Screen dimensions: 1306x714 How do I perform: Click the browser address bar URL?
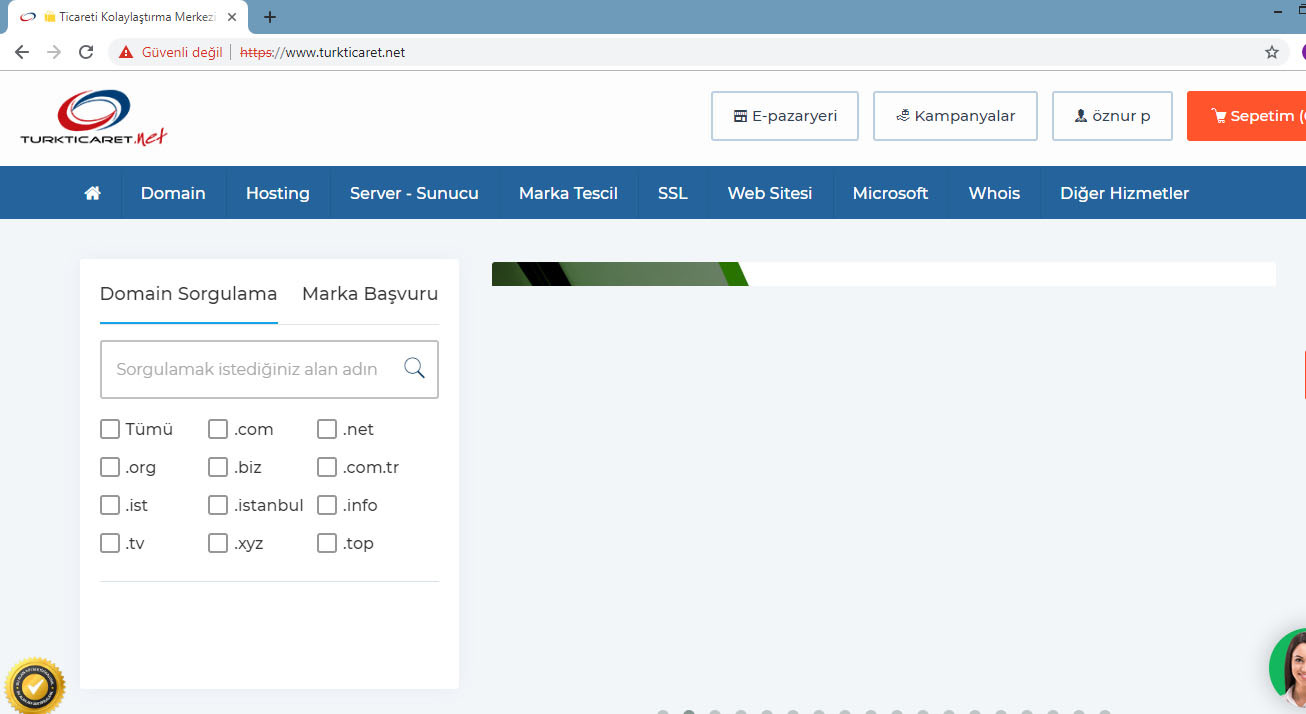(322, 52)
